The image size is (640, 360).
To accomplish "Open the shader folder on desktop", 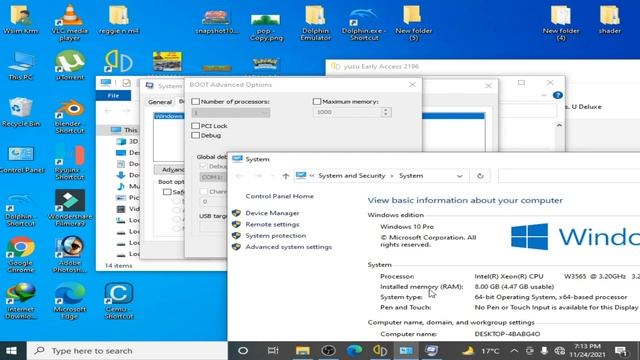I will pyautogui.click(x=609, y=19).
